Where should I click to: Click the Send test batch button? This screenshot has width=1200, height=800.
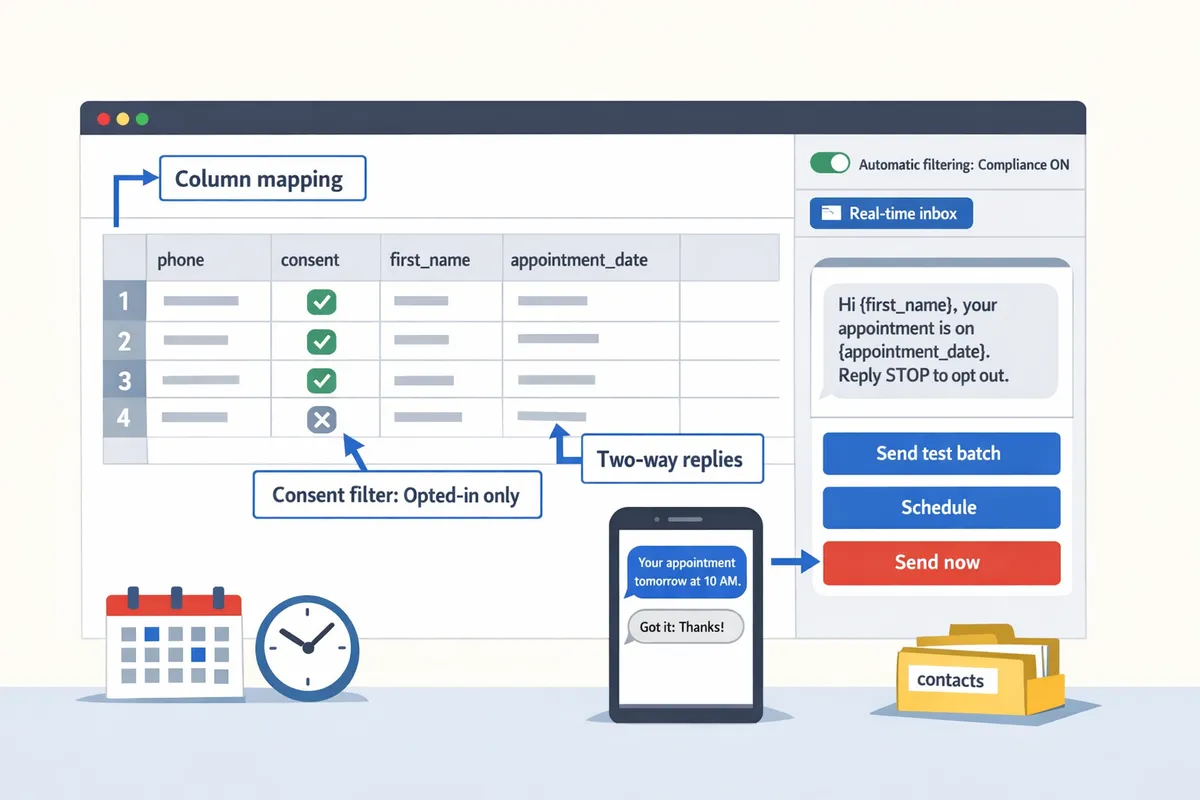pyautogui.click(x=941, y=453)
